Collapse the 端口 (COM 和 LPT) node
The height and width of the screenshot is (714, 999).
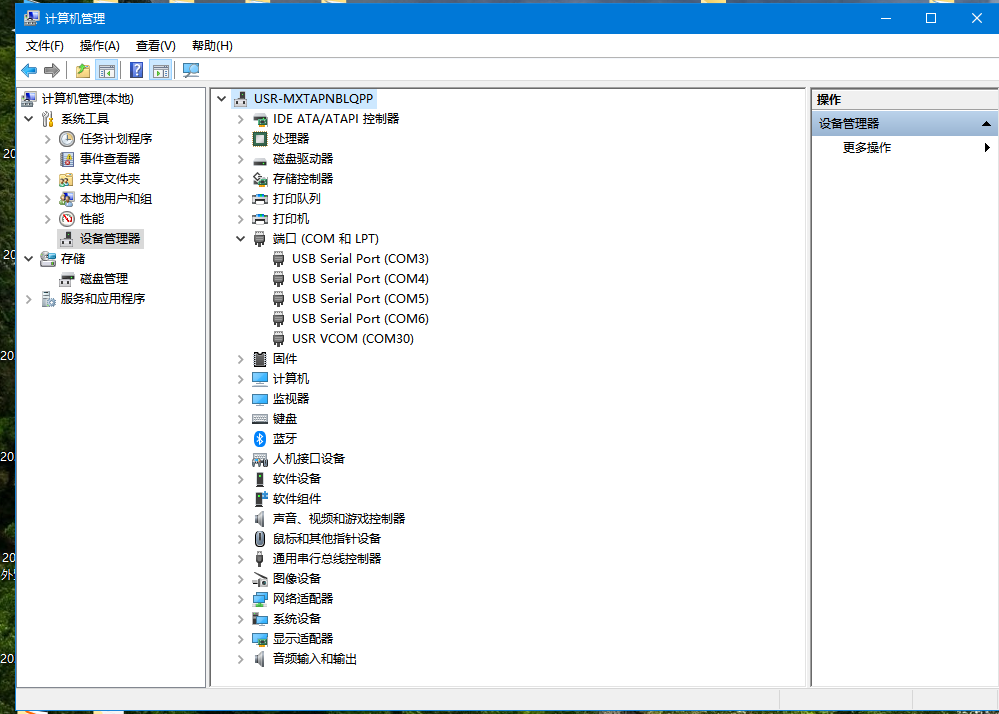point(240,239)
